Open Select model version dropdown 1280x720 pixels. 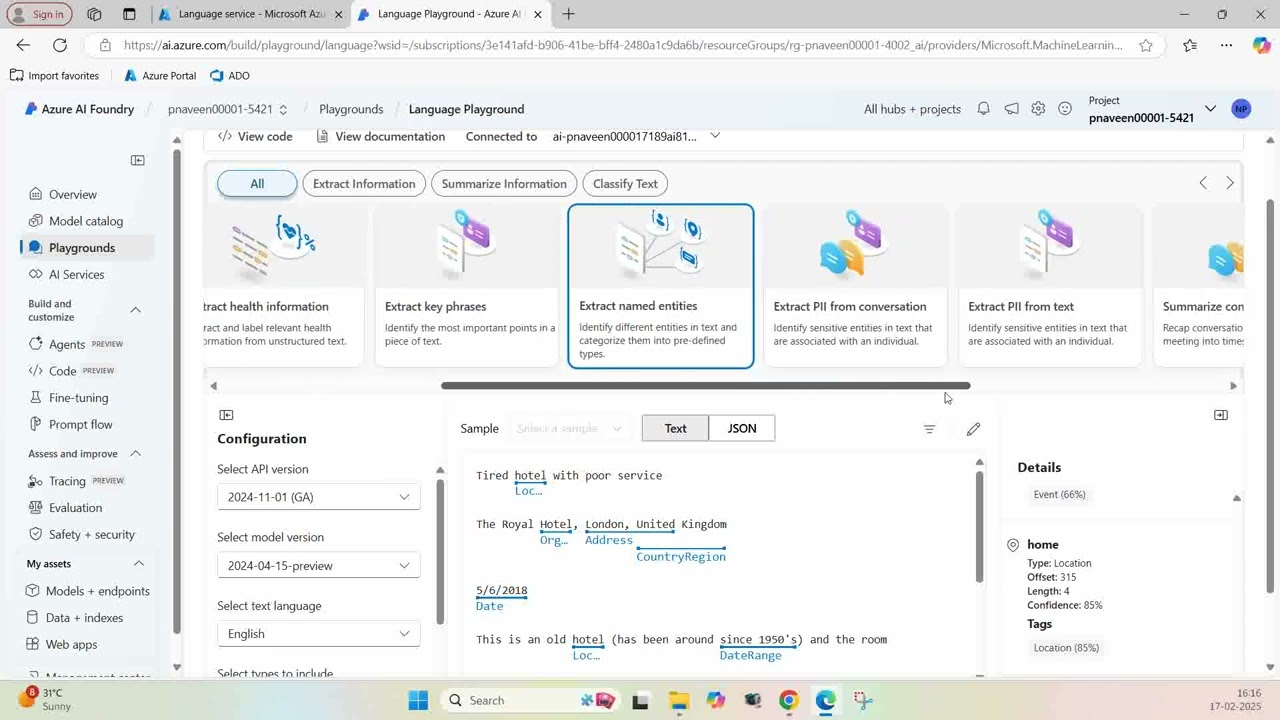click(318, 566)
